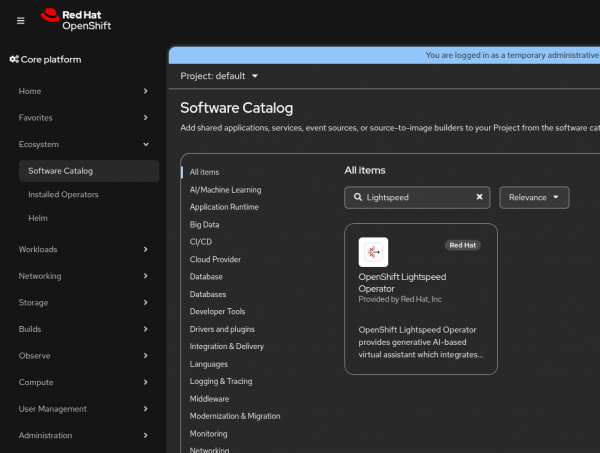Expand the User Management section

click(x=83, y=409)
